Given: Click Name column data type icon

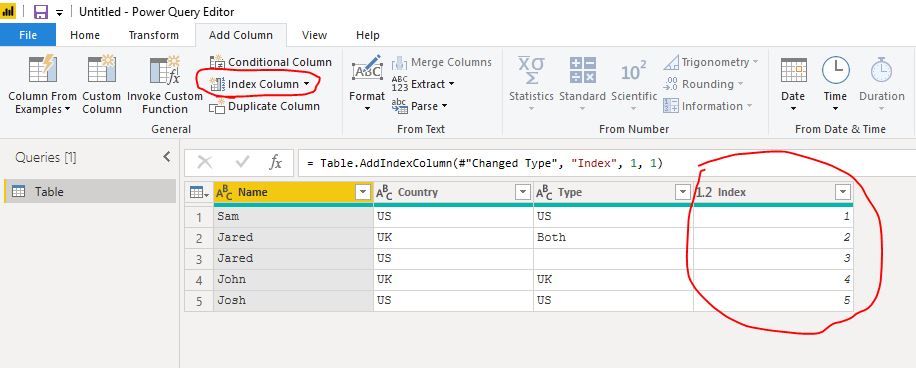Looking at the screenshot, I should tap(224, 192).
